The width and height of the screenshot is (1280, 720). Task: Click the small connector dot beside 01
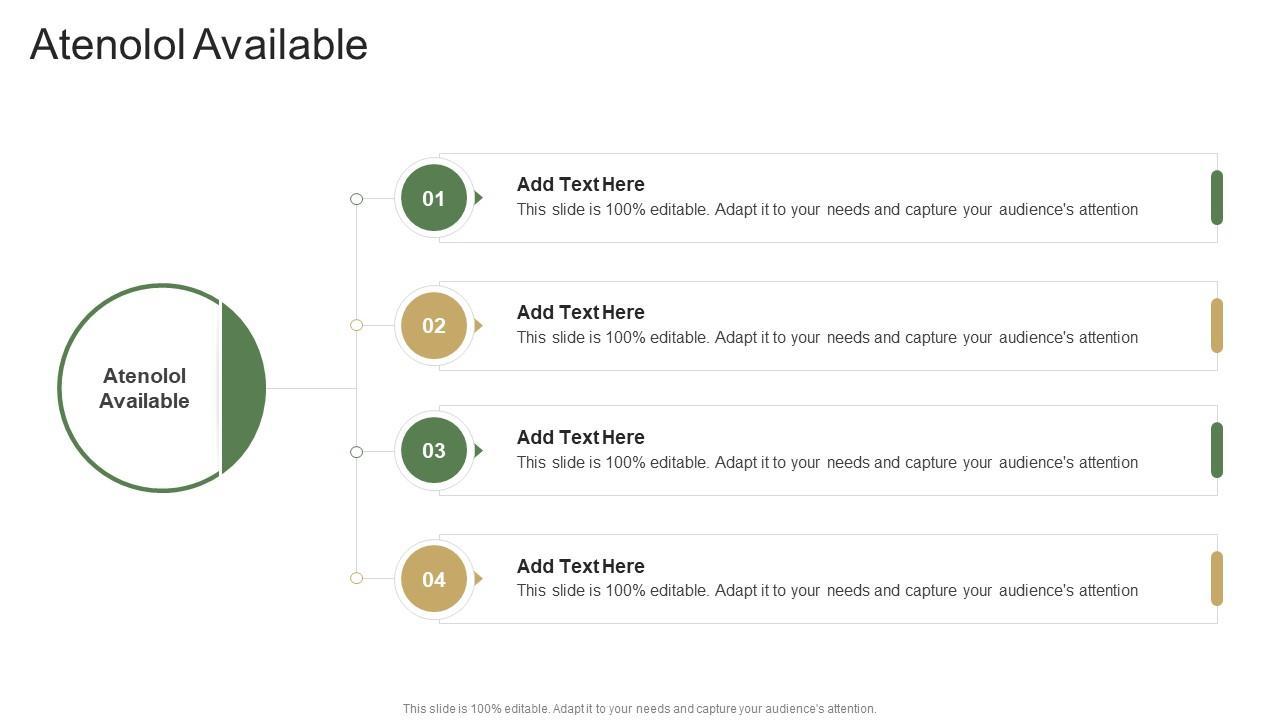click(356, 199)
